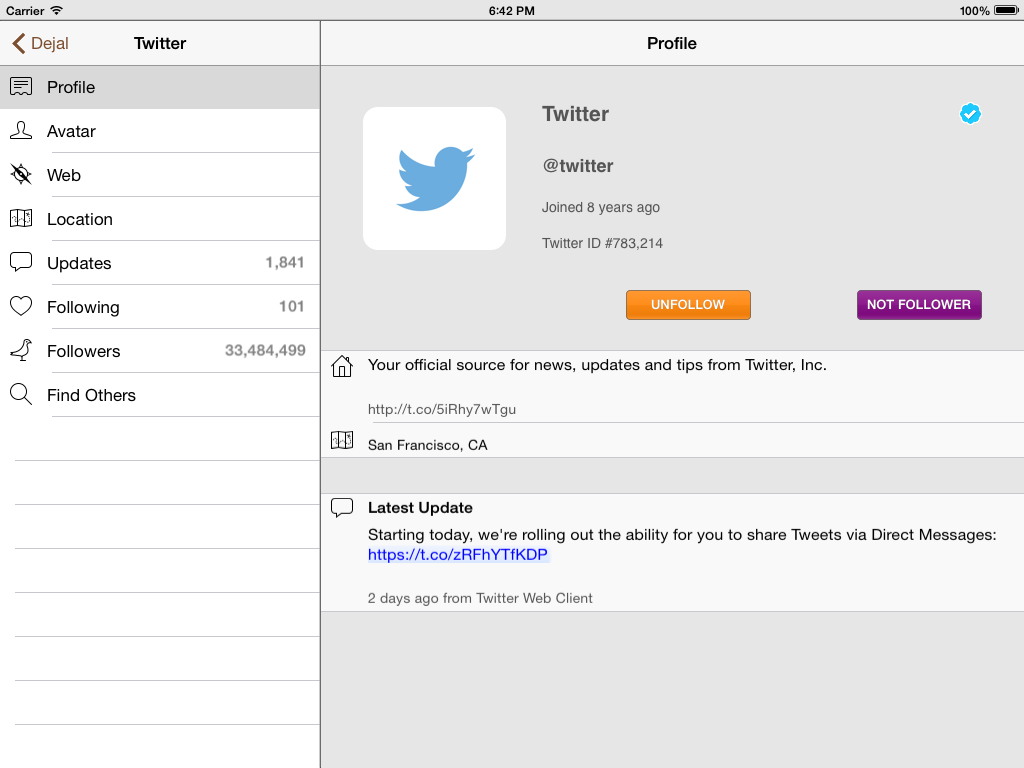The height and width of the screenshot is (768, 1024).
Task: Tap the Following count 101
Action: [x=292, y=306]
